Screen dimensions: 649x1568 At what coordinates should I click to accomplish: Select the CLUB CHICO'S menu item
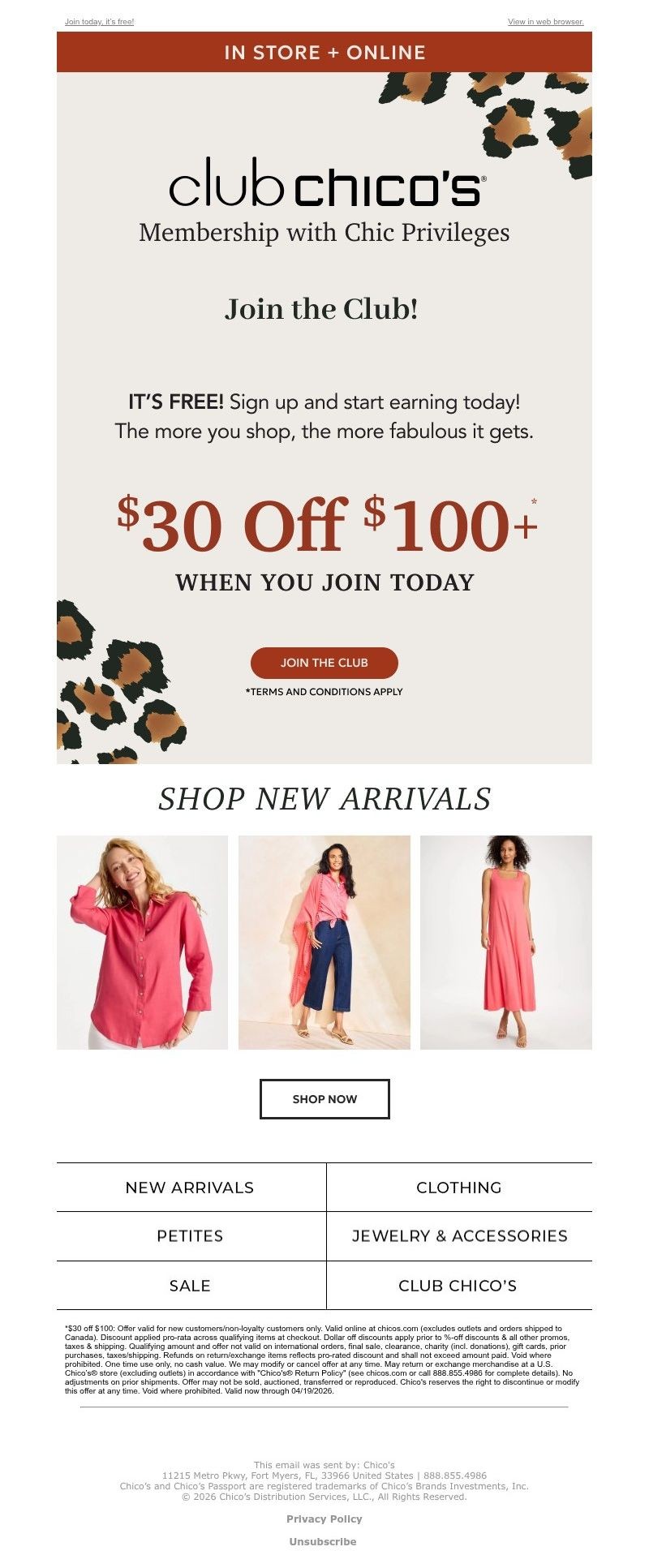[459, 1286]
